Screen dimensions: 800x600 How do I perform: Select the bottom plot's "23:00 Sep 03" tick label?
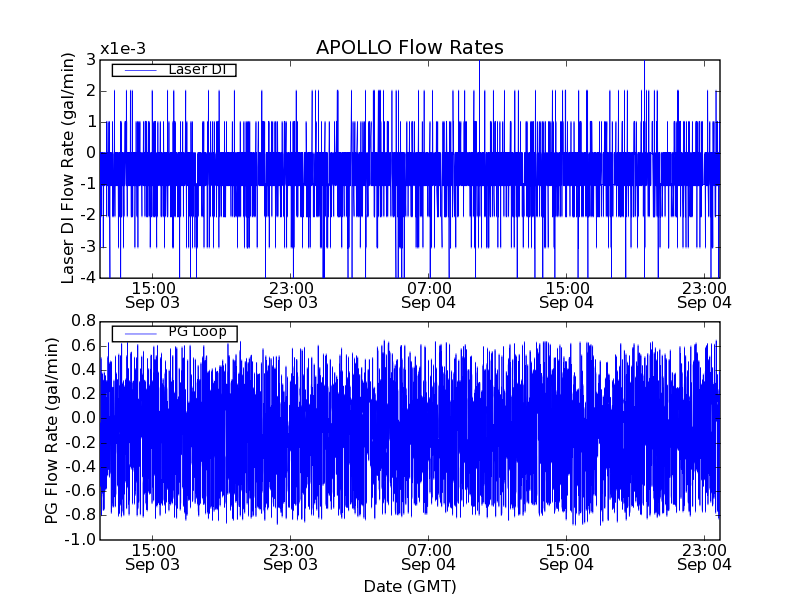pyautogui.click(x=291, y=557)
